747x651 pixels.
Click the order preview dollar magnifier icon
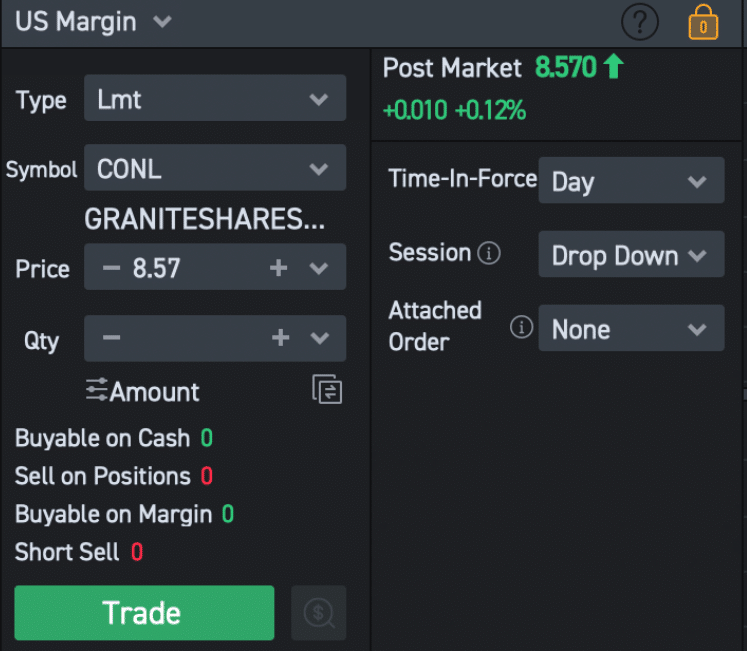tap(319, 613)
